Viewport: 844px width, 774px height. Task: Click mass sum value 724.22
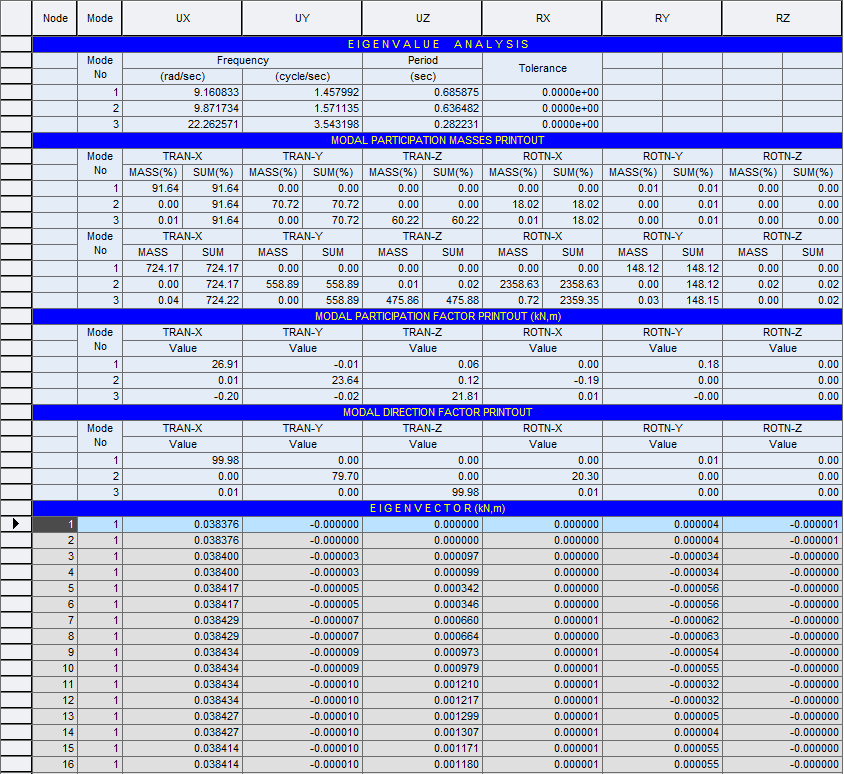213,300
